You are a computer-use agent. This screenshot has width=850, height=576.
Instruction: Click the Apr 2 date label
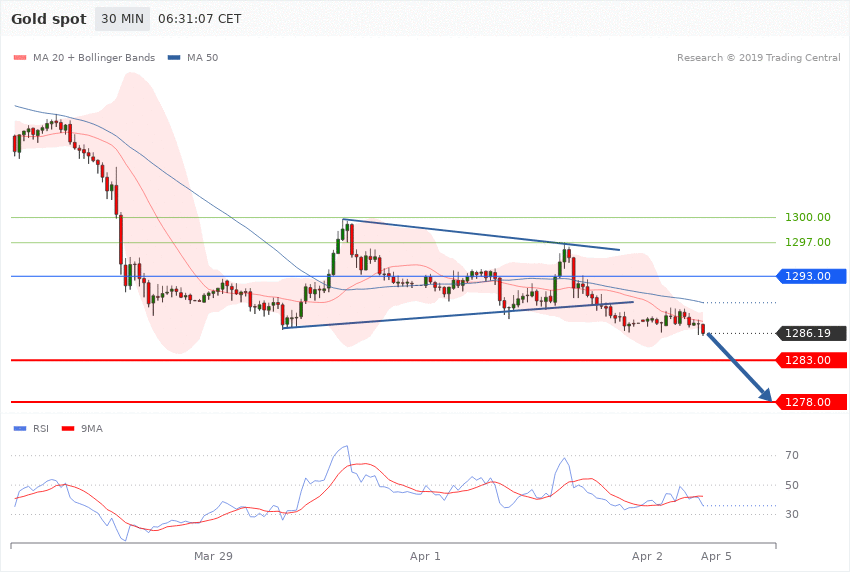coord(647,556)
